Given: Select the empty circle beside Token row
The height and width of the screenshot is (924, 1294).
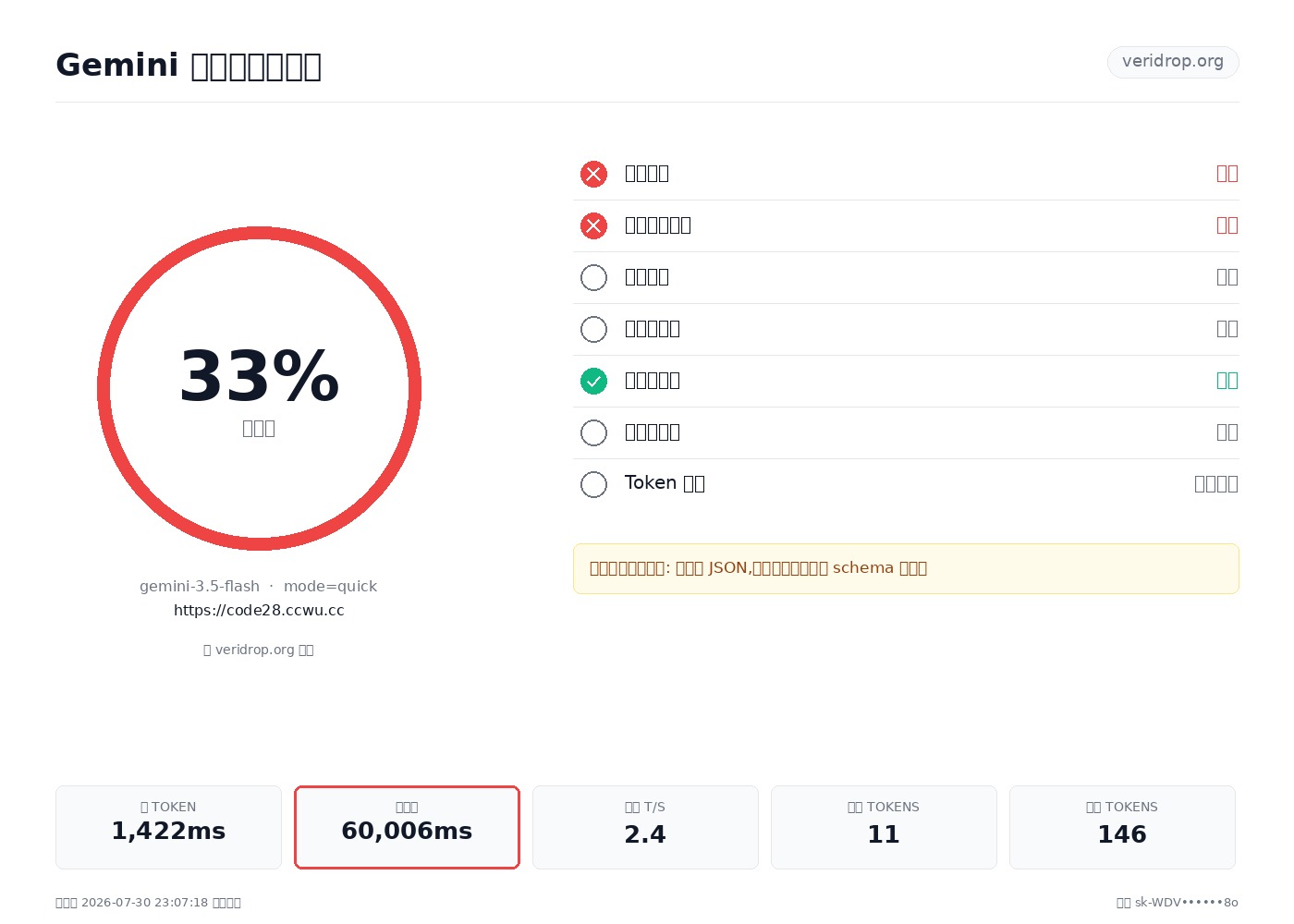Looking at the screenshot, I should click(593, 484).
